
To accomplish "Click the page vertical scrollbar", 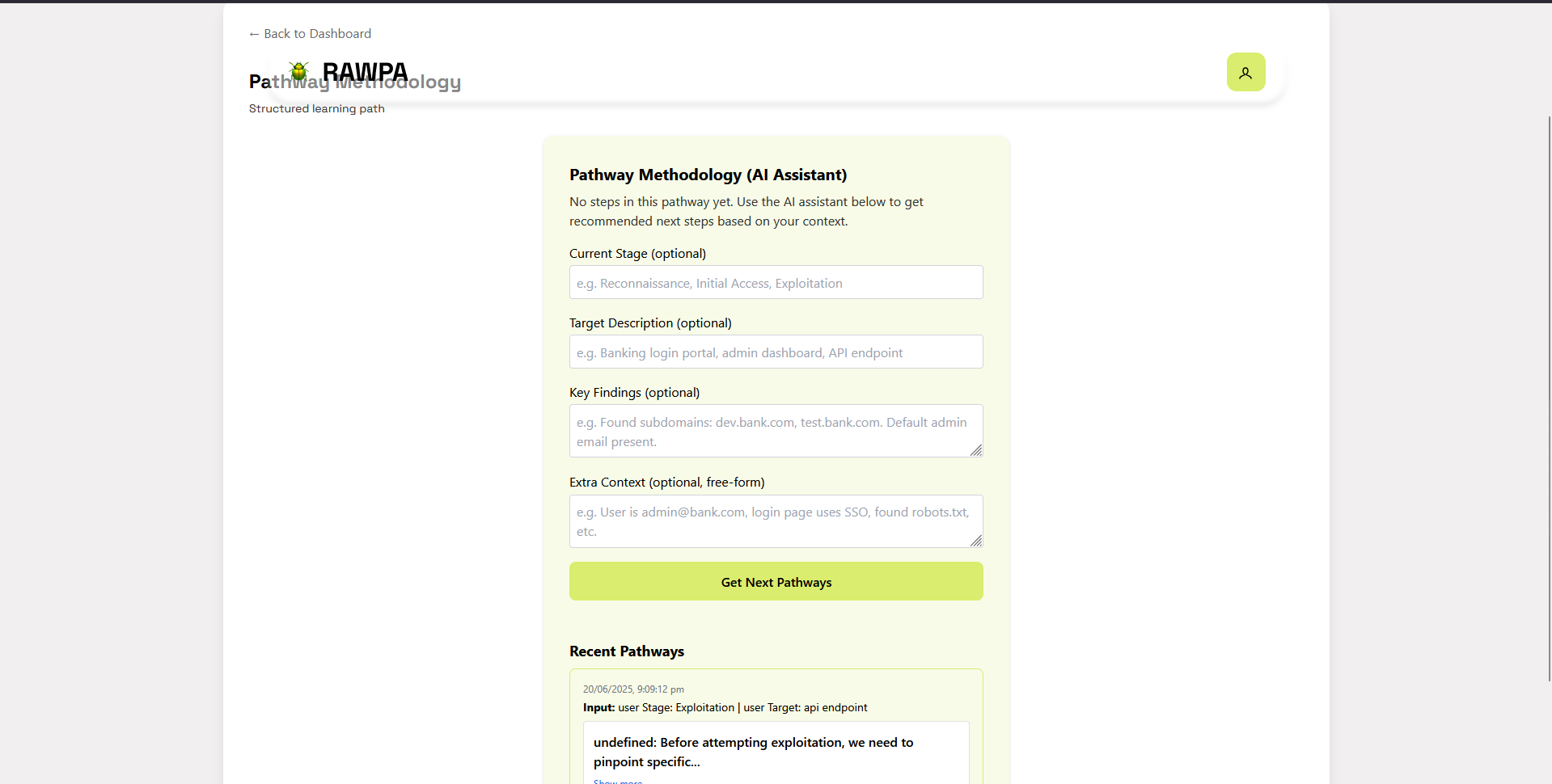I will (1549, 398).
